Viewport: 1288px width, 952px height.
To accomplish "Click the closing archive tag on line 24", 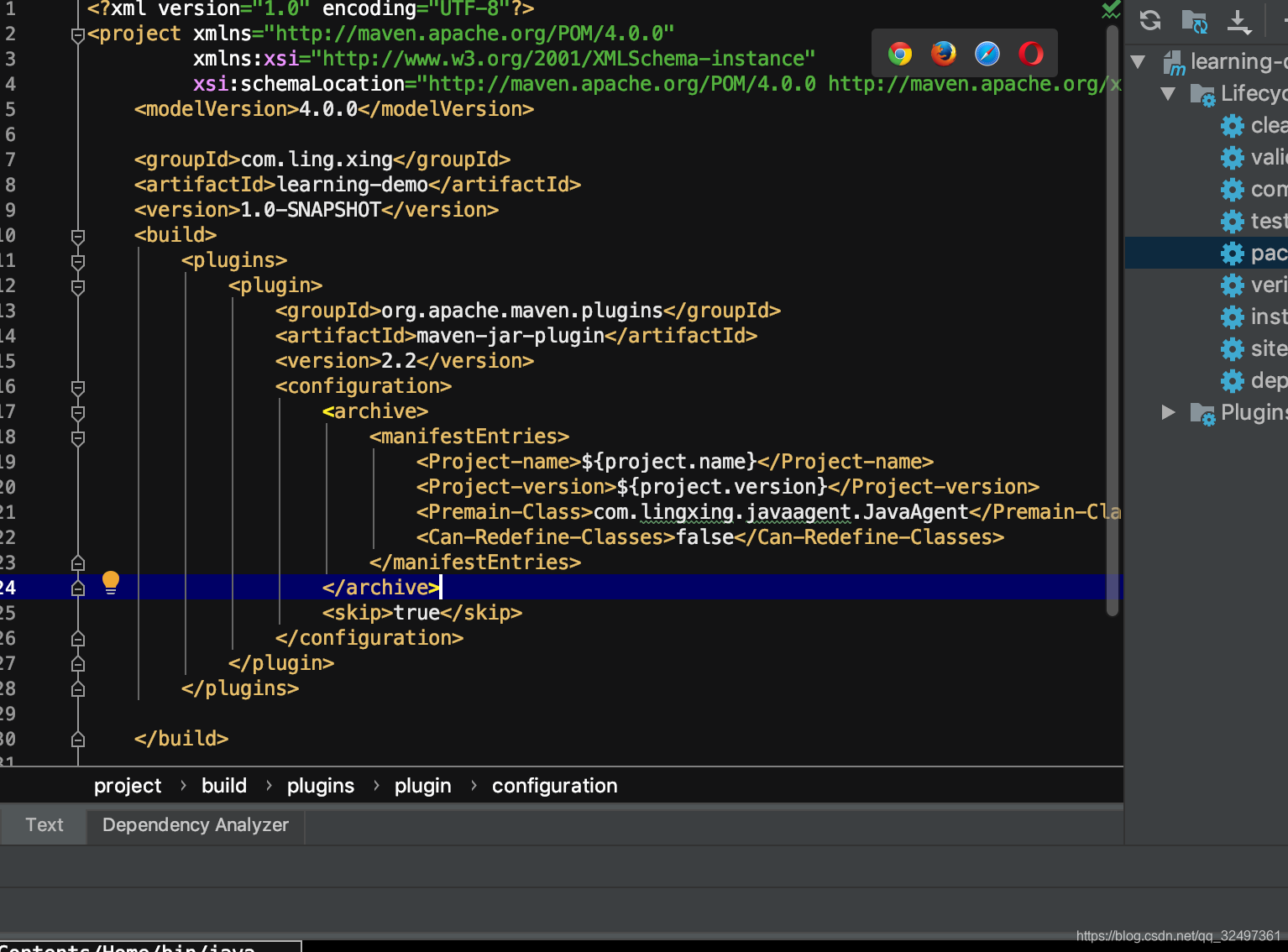I will (381, 588).
